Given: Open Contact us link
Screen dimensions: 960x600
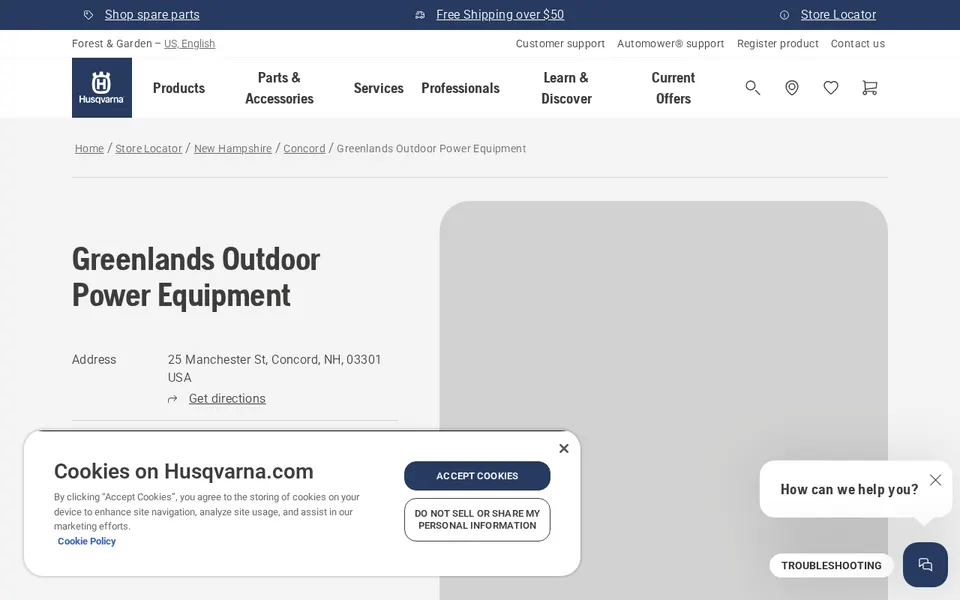Looking at the screenshot, I should point(858,43).
